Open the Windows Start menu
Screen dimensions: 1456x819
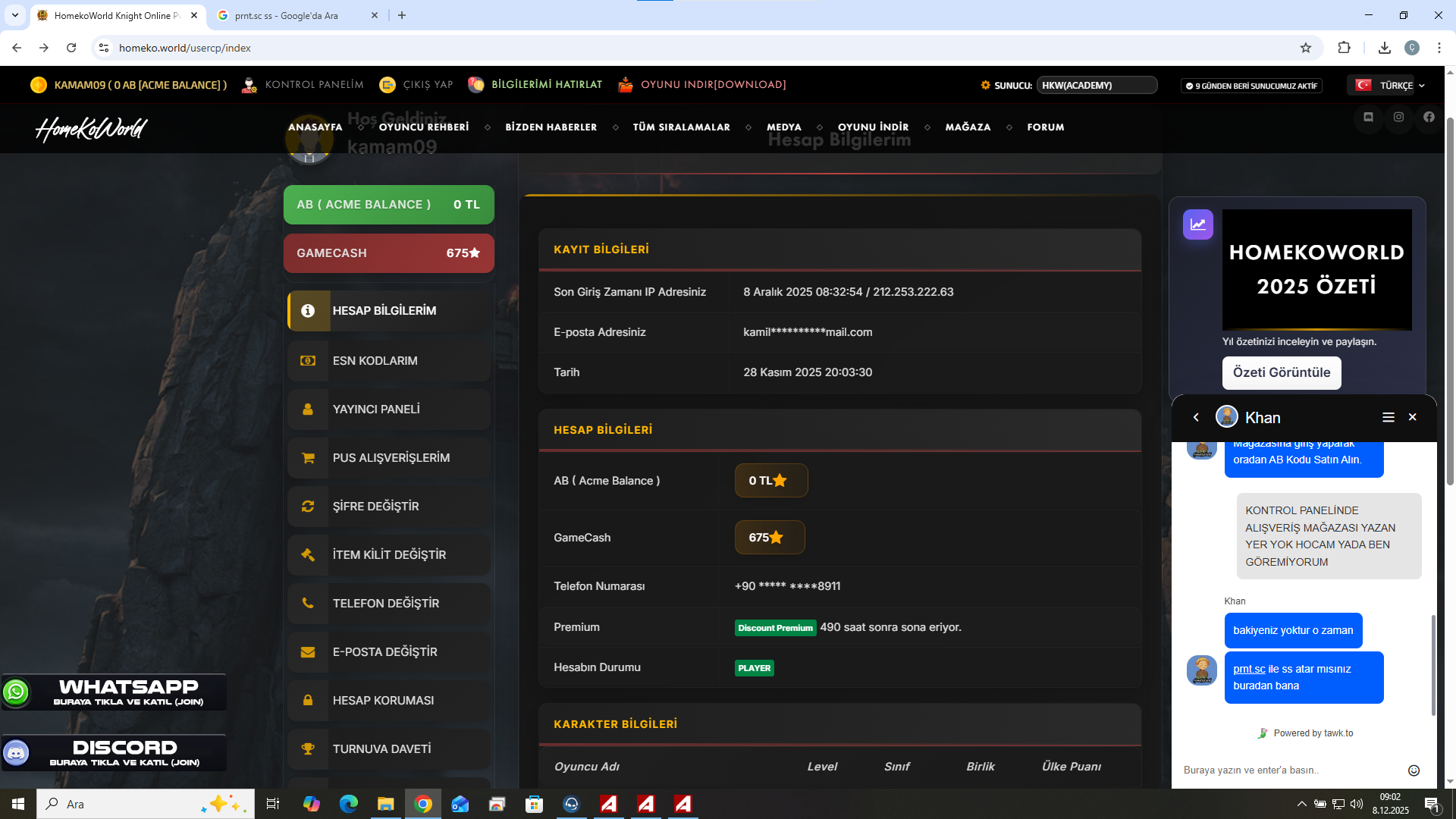tap(18, 804)
